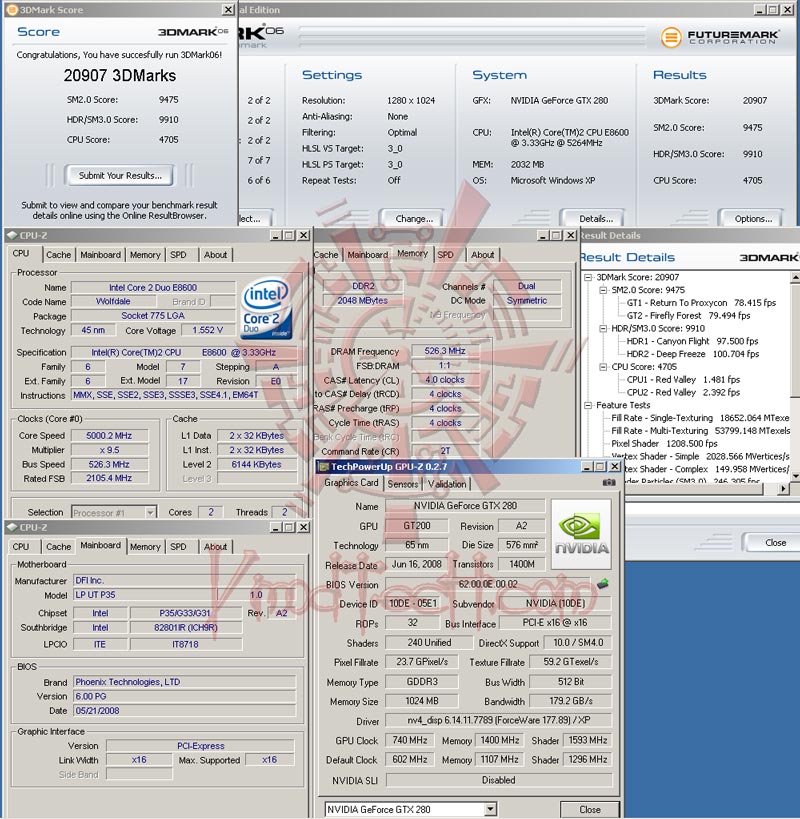The width and height of the screenshot is (800, 819).
Task: Select the CPU tab in lower CPU-Z window
Action: pyautogui.click(x=21, y=547)
